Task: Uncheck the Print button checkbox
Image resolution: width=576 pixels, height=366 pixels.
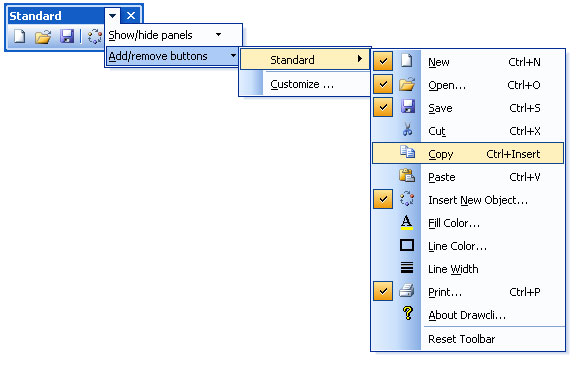Action: pyautogui.click(x=383, y=291)
